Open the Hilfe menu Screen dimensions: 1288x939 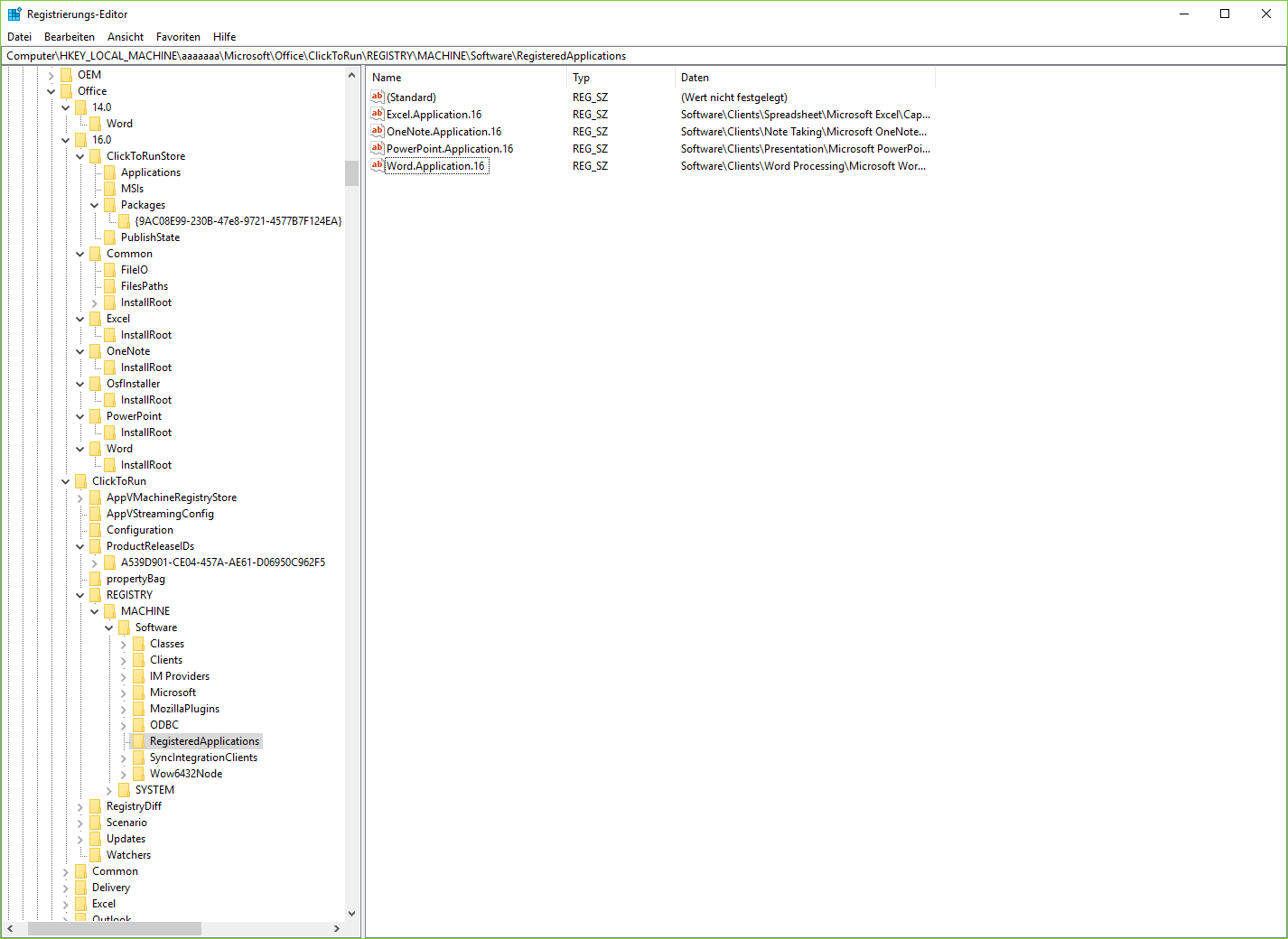coord(225,37)
